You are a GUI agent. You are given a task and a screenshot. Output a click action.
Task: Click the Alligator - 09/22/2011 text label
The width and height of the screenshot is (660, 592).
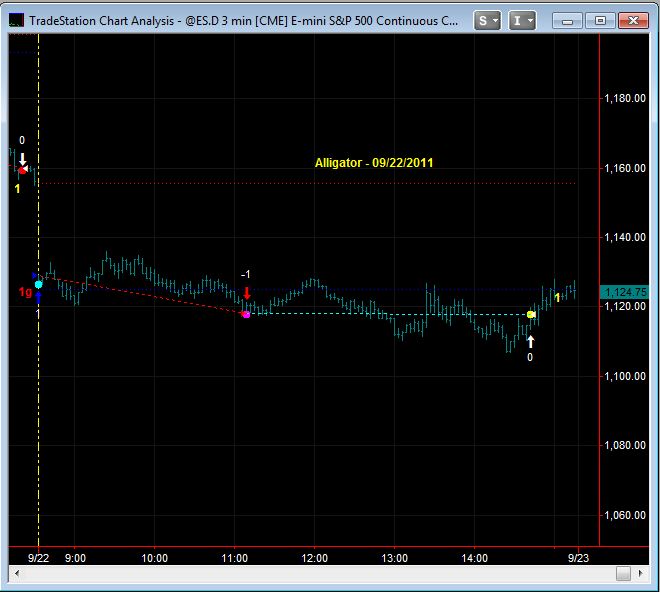[x=373, y=163]
